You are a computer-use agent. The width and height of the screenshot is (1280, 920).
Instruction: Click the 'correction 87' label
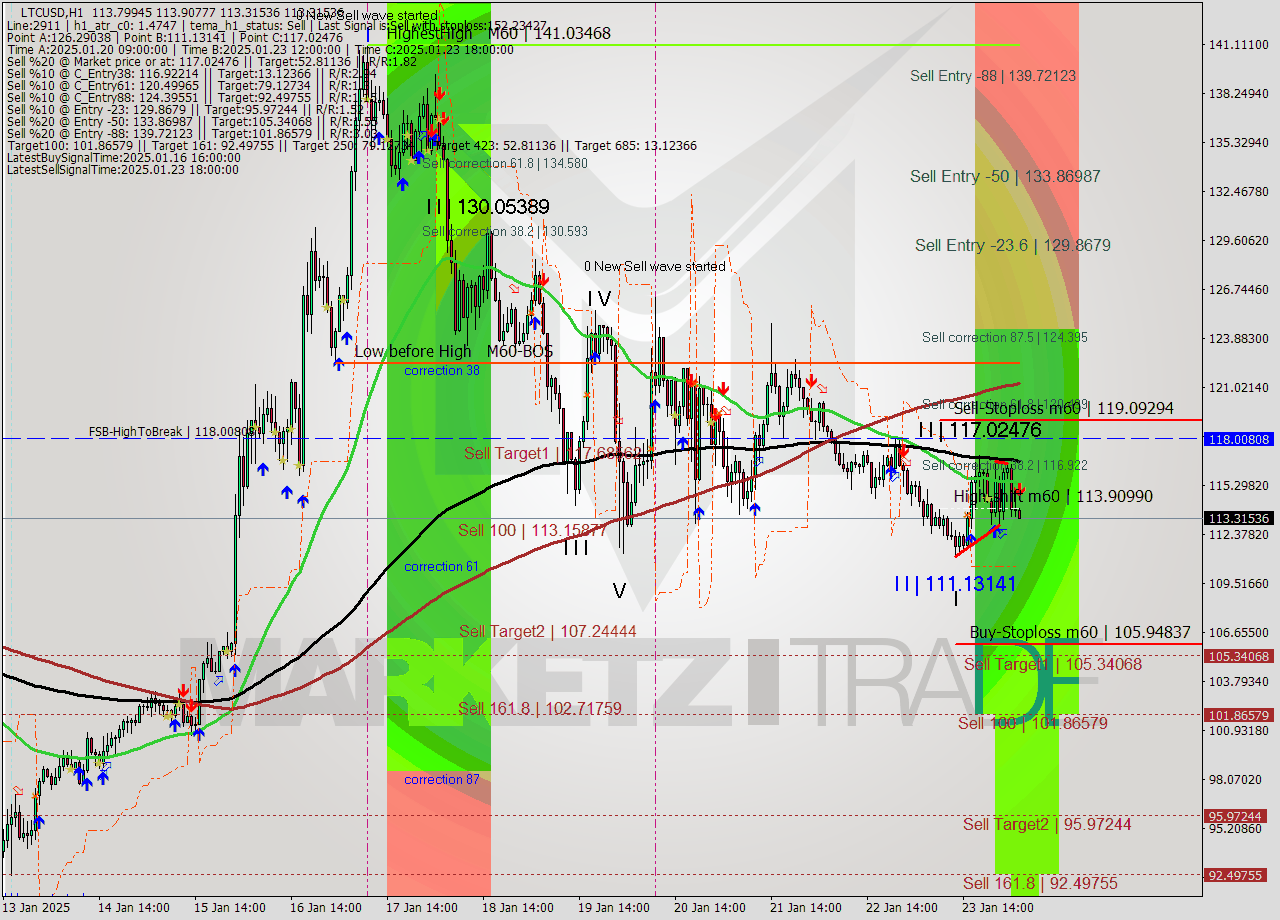click(x=441, y=780)
